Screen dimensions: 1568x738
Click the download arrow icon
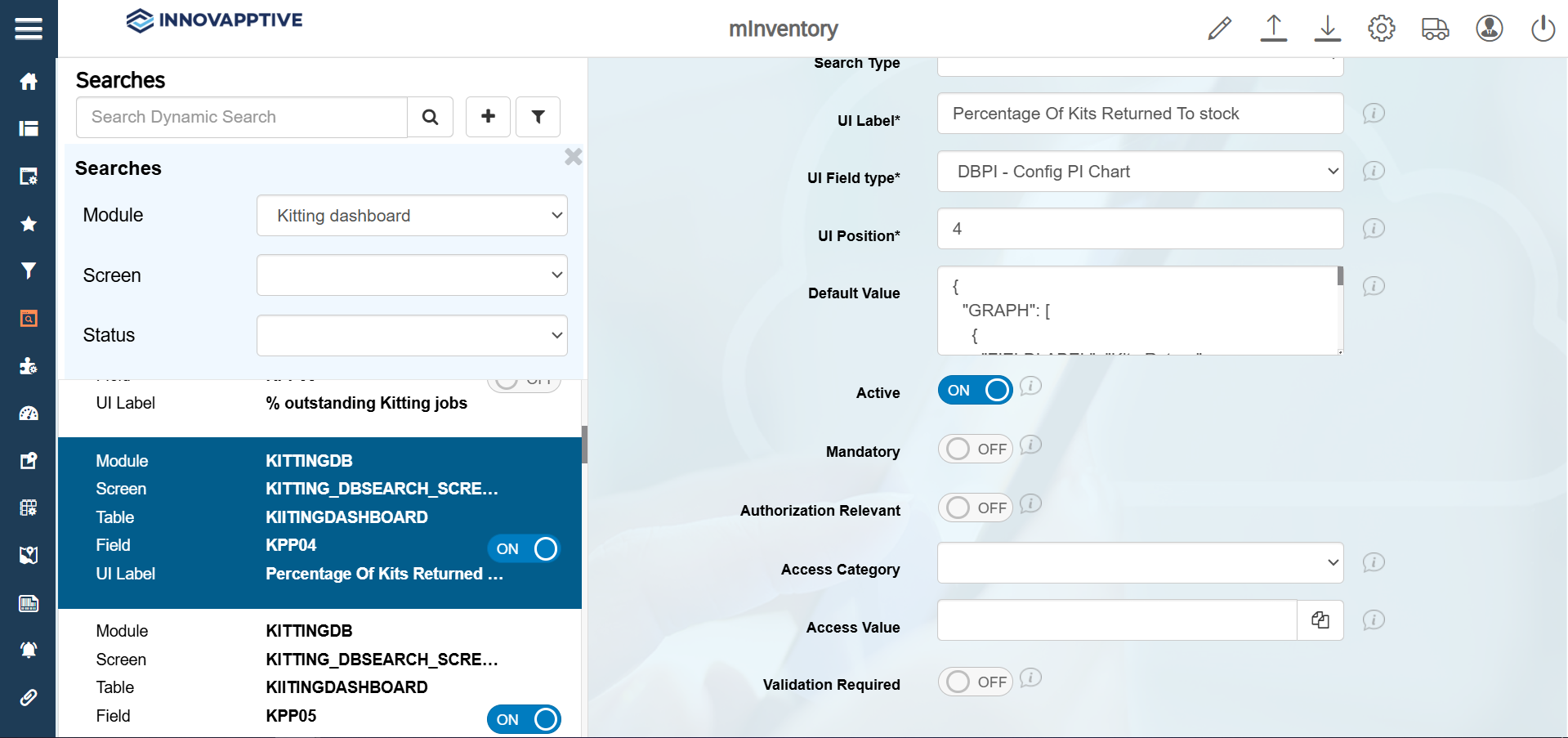coord(1327,29)
